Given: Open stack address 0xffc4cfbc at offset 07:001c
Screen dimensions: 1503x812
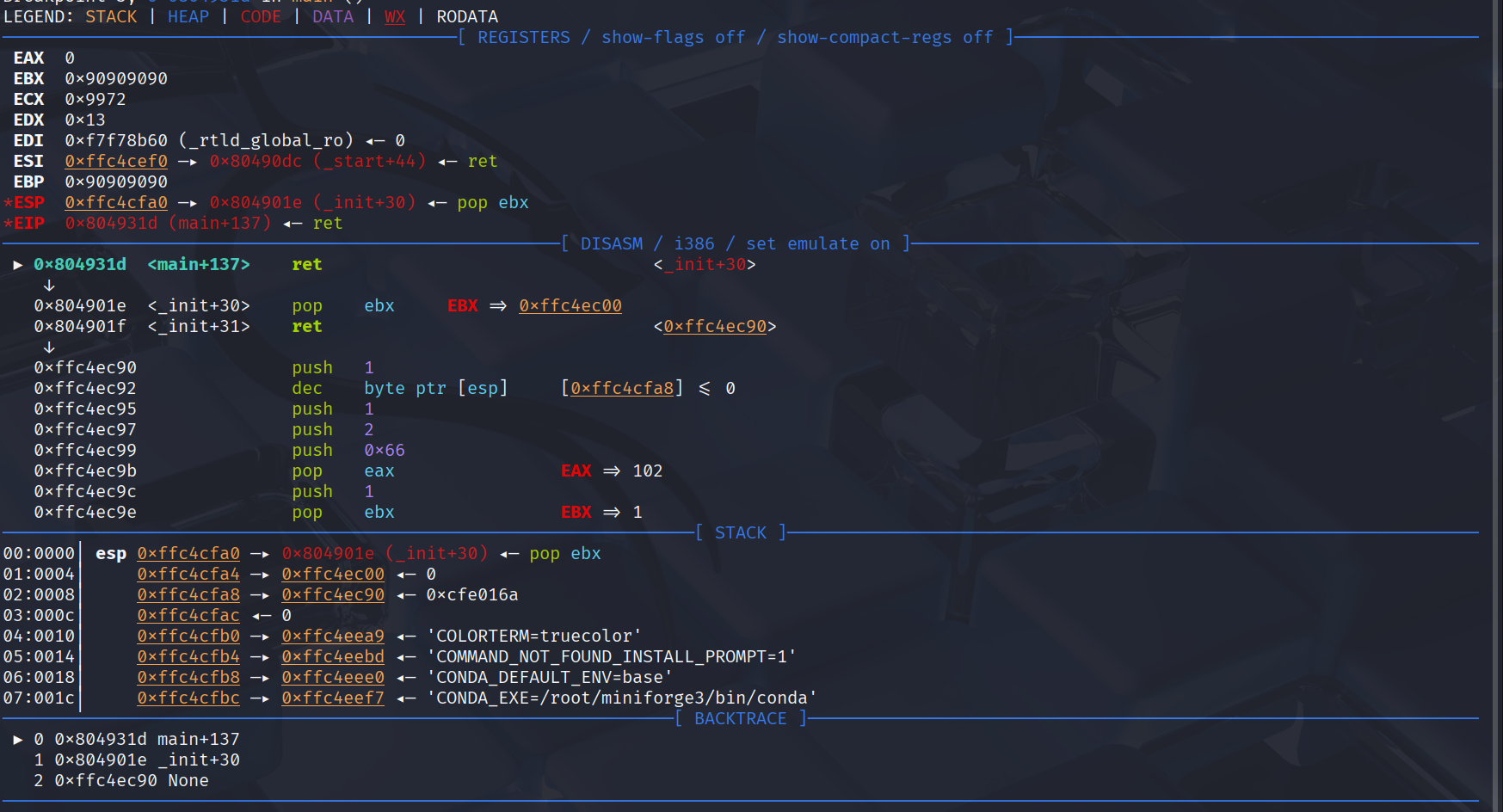Looking at the screenshot, I should 188,698.
